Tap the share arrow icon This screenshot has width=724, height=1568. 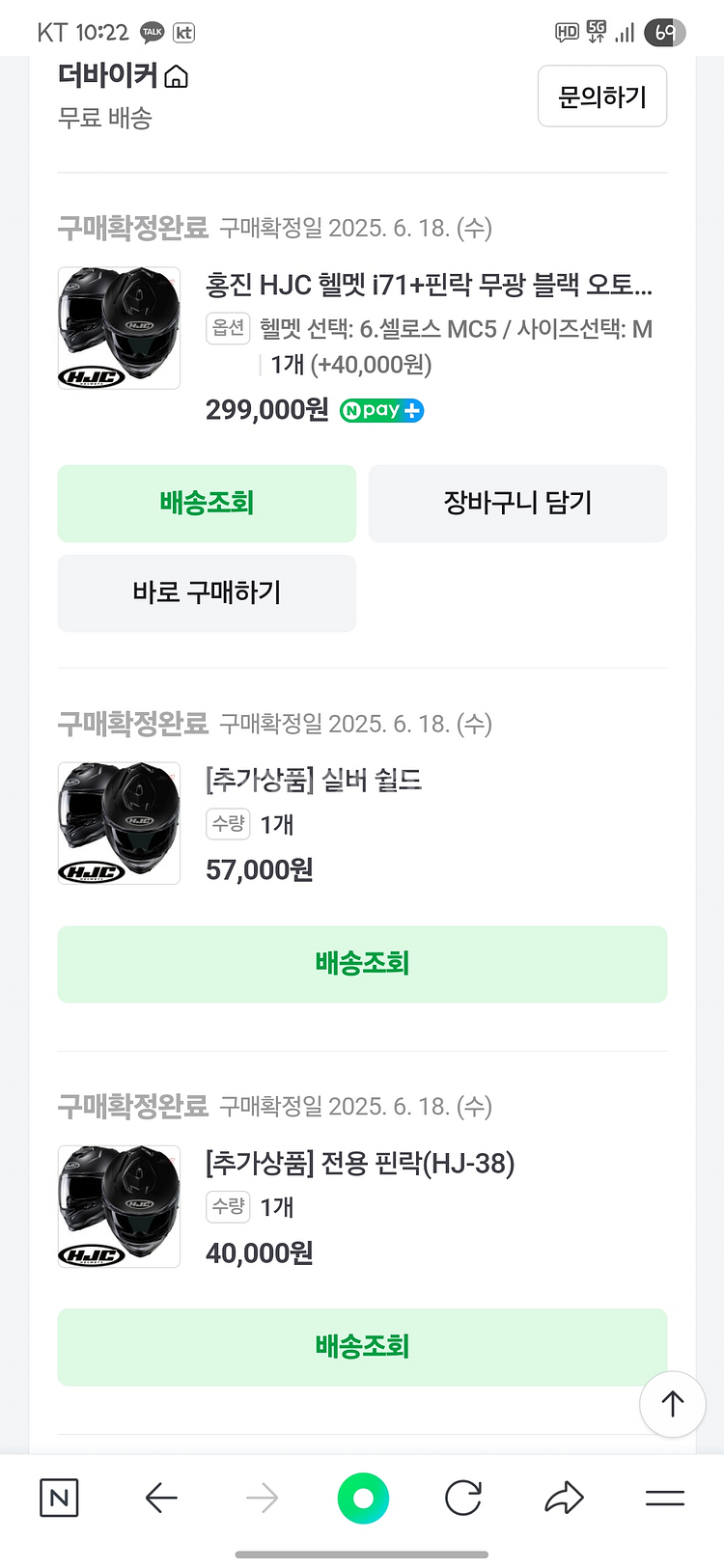point(564,1498)
